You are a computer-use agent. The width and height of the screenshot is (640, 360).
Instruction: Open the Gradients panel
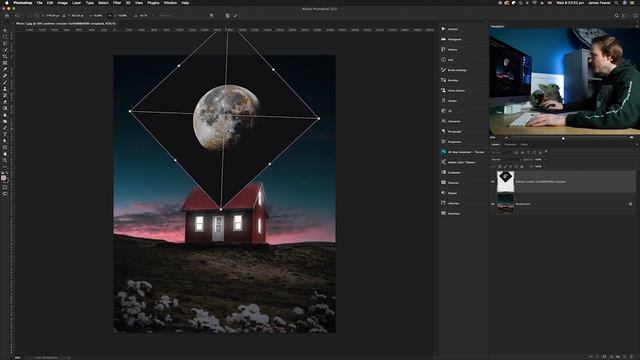451,172
